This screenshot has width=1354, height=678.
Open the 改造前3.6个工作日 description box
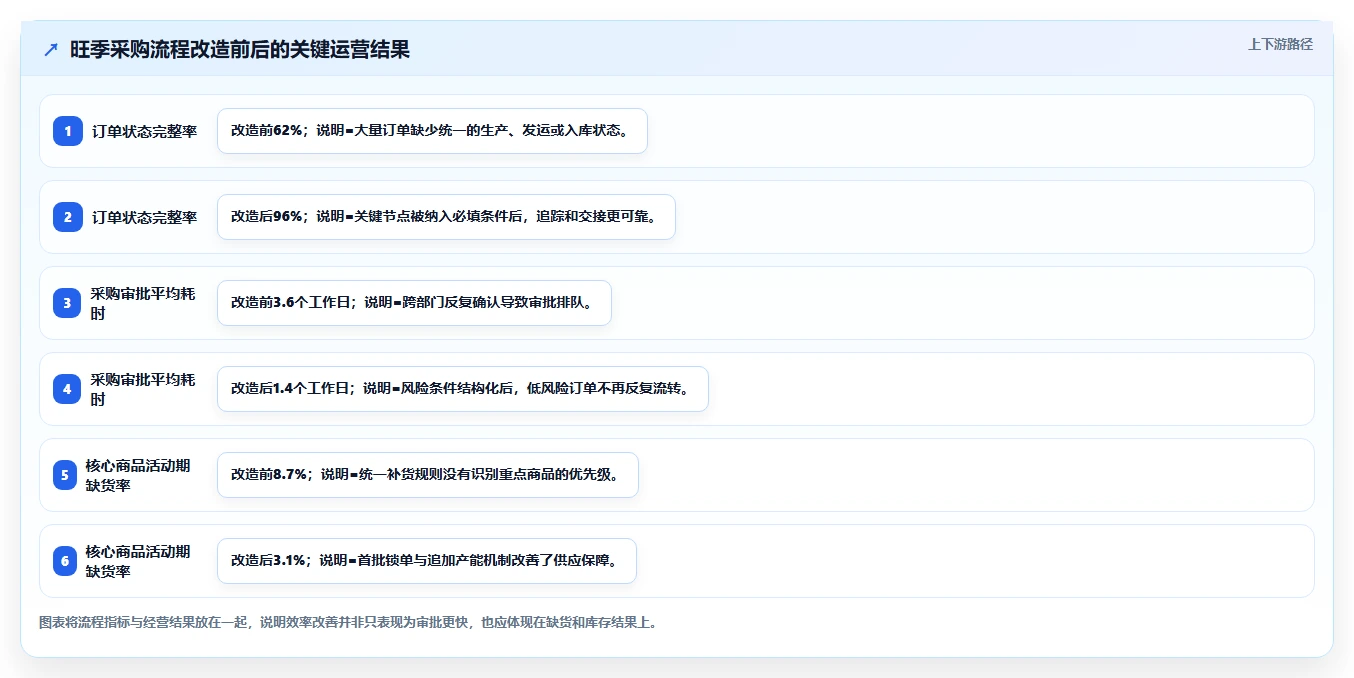pos(414,303)
